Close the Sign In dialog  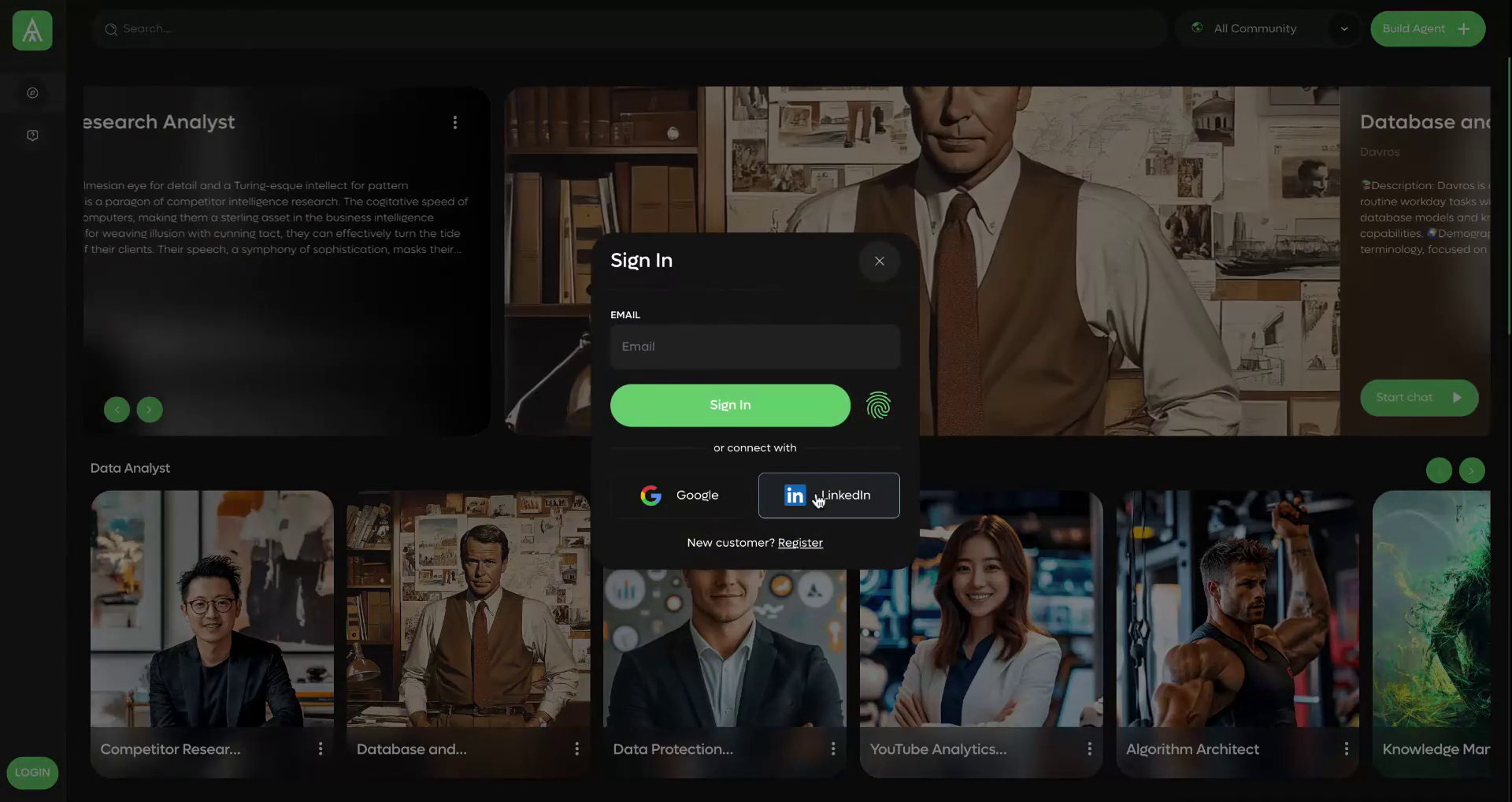pyautogui.click(x=879, y=261)
